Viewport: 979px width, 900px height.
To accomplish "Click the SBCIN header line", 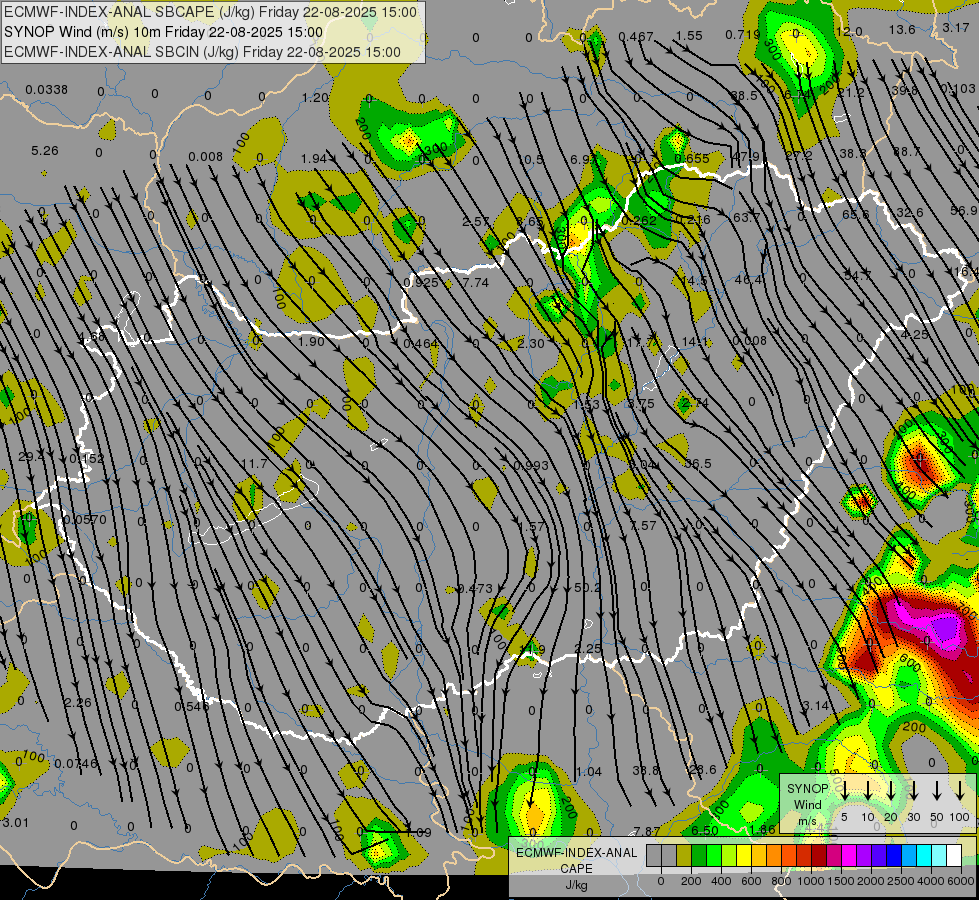I will click(202, 52).
